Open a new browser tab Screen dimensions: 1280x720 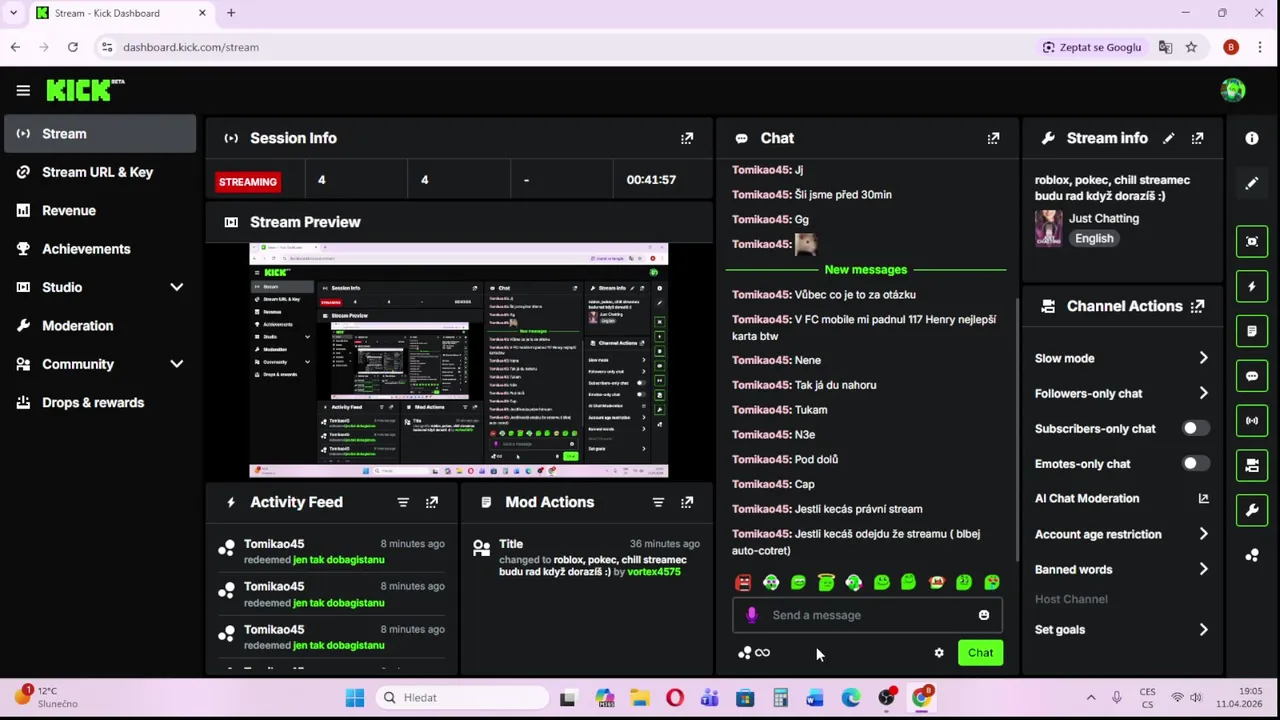click(231, 13)
